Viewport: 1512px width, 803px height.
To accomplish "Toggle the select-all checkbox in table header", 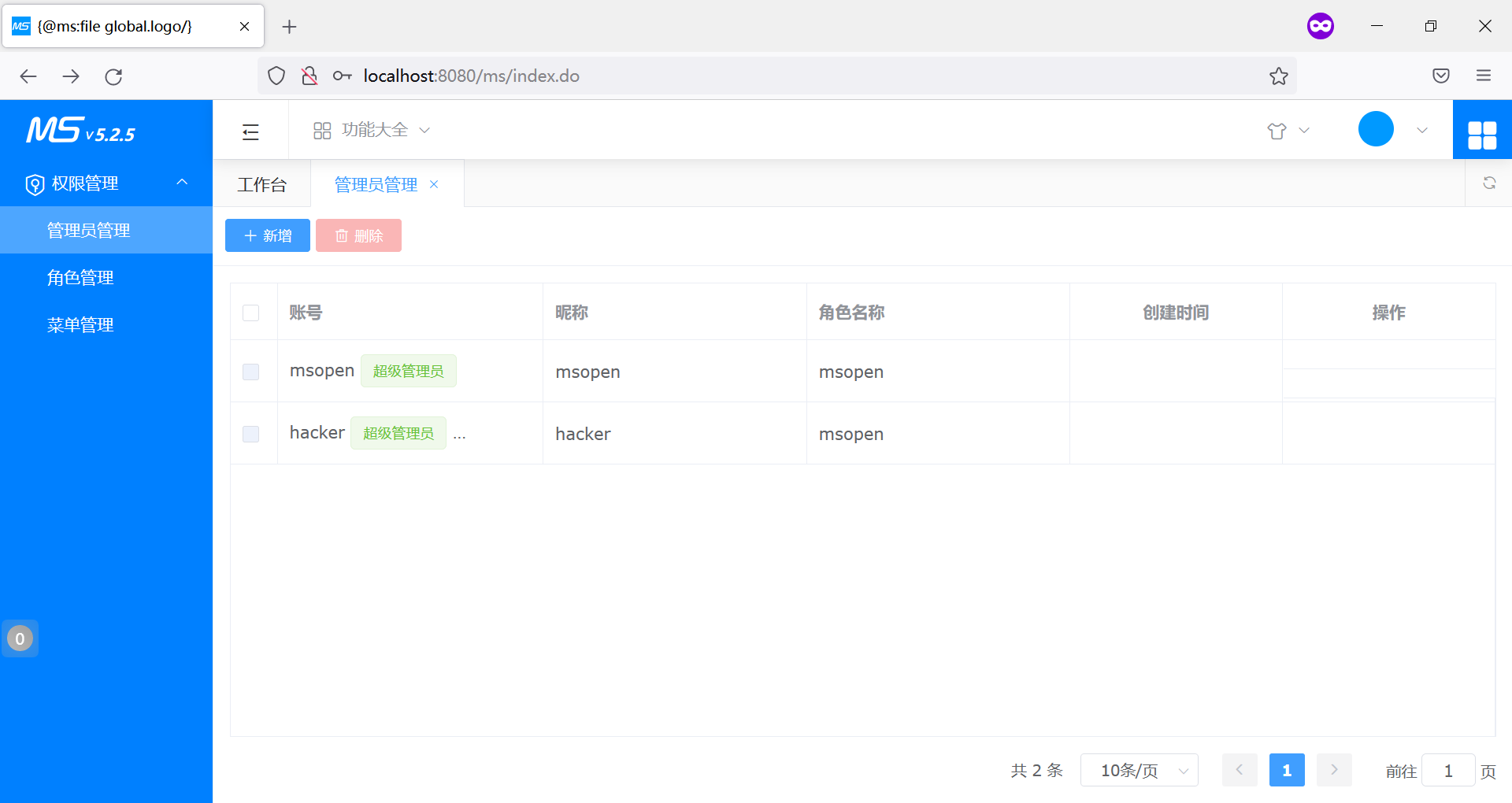I will 250,313.
